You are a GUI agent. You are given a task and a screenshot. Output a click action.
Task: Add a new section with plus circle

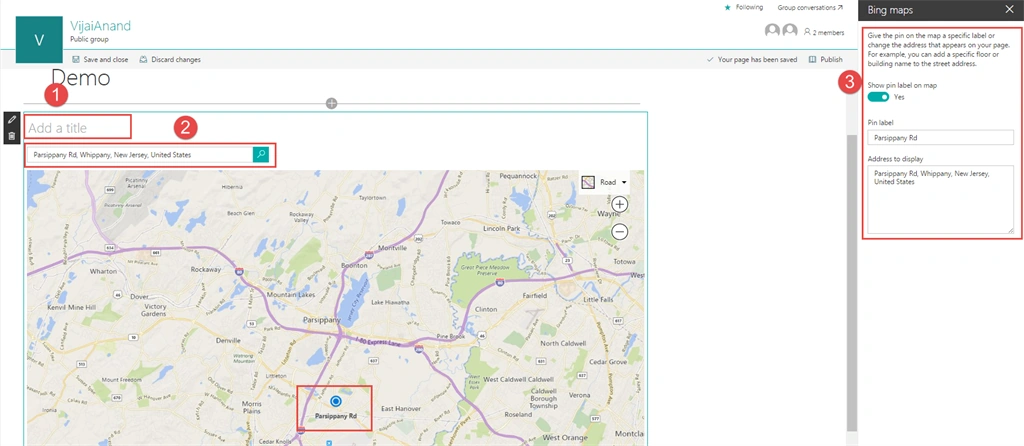point(332,103)
